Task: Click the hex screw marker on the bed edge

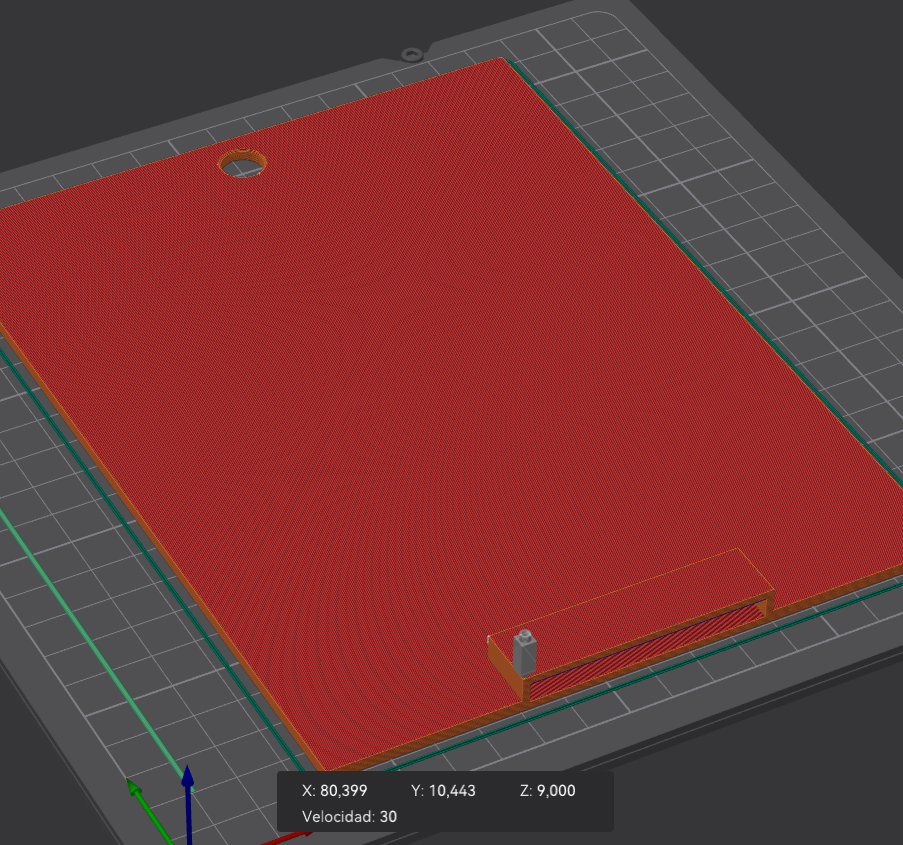Action: [x=412, y=55]
